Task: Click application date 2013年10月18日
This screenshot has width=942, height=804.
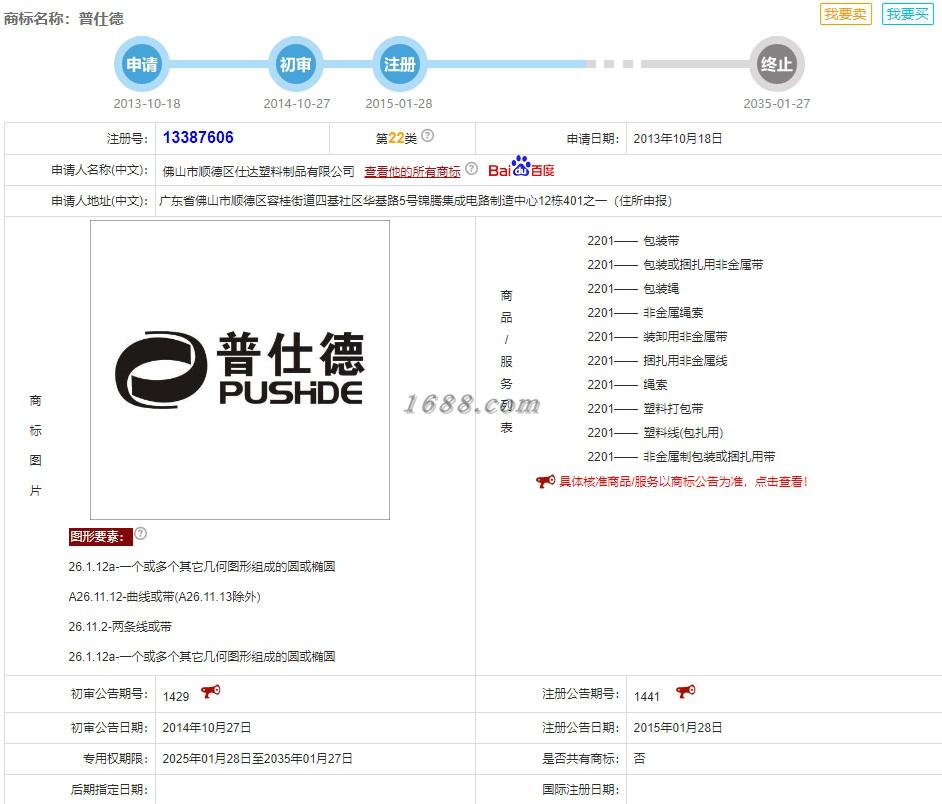Action: click(x=678, y=139)
